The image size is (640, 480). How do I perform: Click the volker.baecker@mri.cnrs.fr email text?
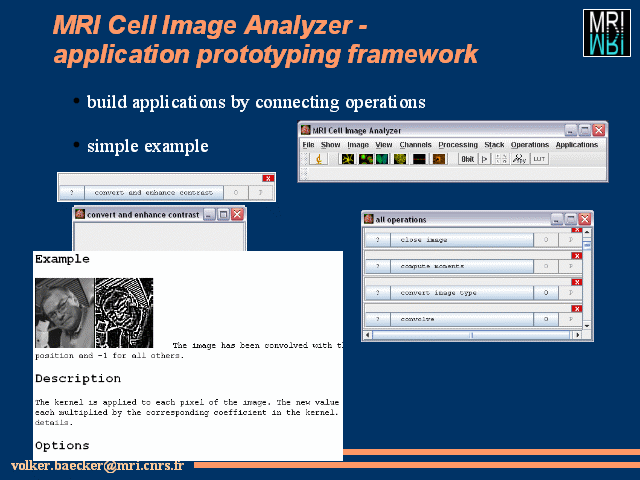[98, 466]
